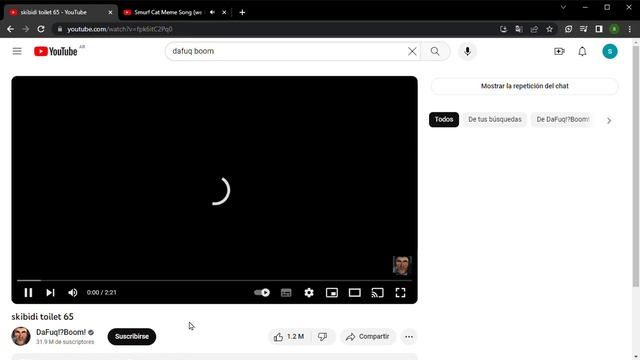The height and width of the screenshot is (360, 640).
Task: Open the Chrome profile avatar
Action: point(614,29)
